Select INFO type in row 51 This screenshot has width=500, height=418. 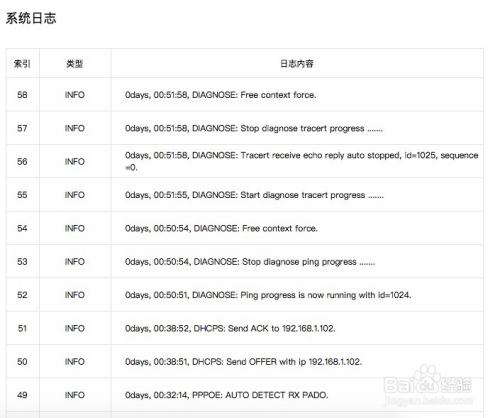(75, 328)
